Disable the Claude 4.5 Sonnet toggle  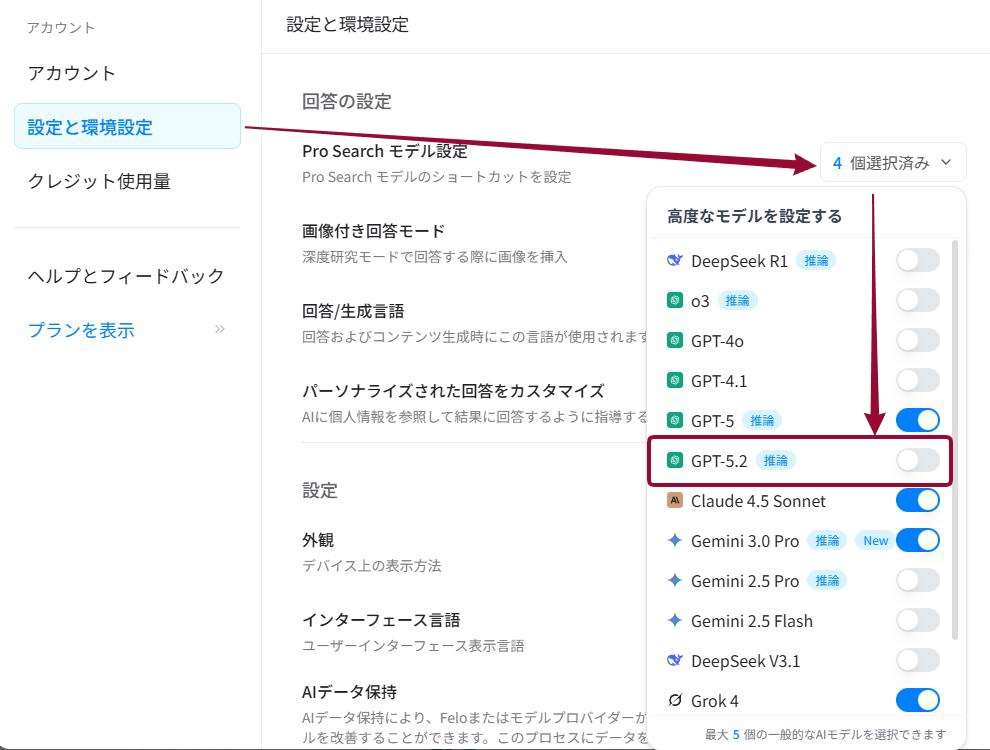point(917,500)
